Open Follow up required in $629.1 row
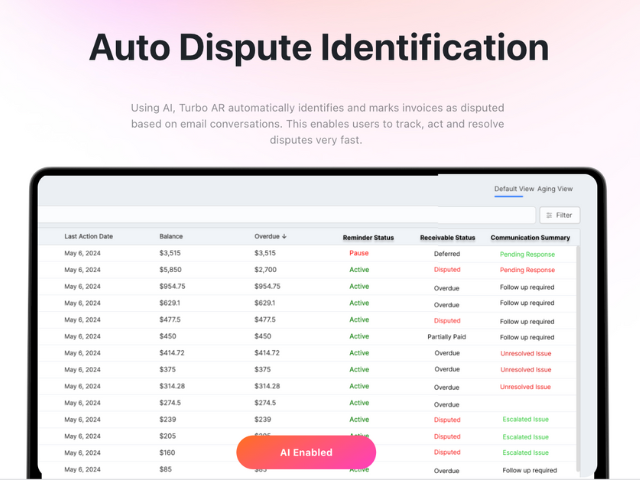This screenshot has height=480, width=640. 527,303
